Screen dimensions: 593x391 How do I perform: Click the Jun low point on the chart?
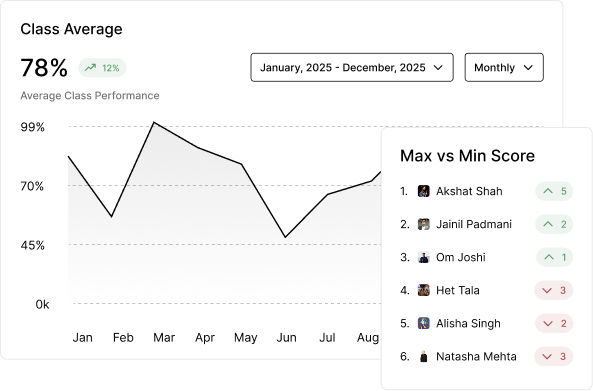point(285,237)
